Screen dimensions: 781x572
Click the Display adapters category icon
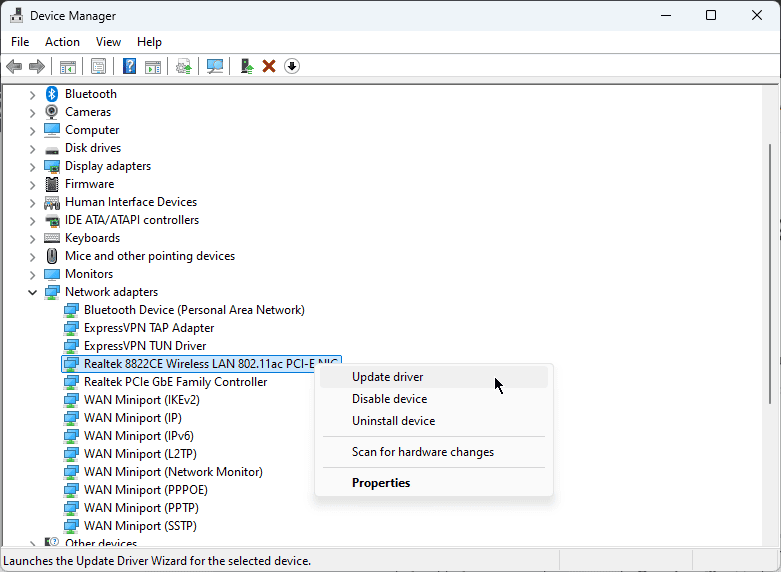point(52,166)
